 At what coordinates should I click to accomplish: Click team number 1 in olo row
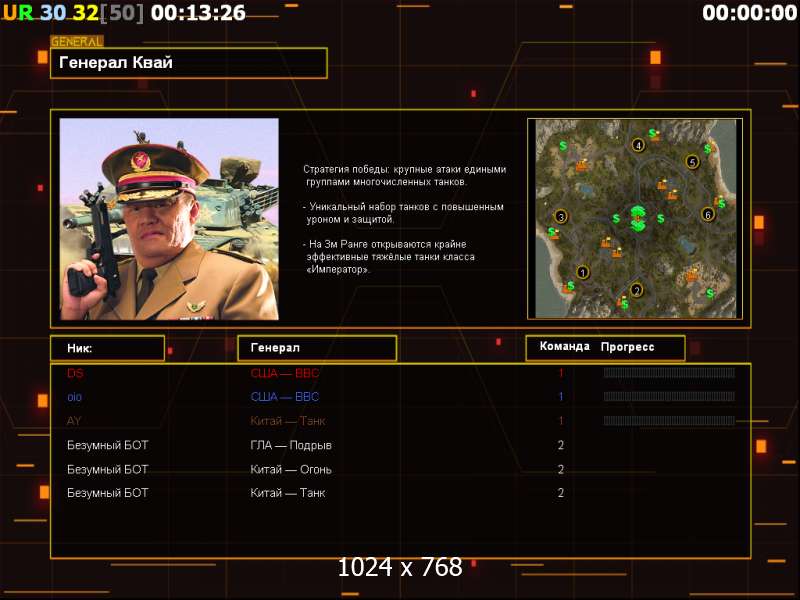point(561,396)
